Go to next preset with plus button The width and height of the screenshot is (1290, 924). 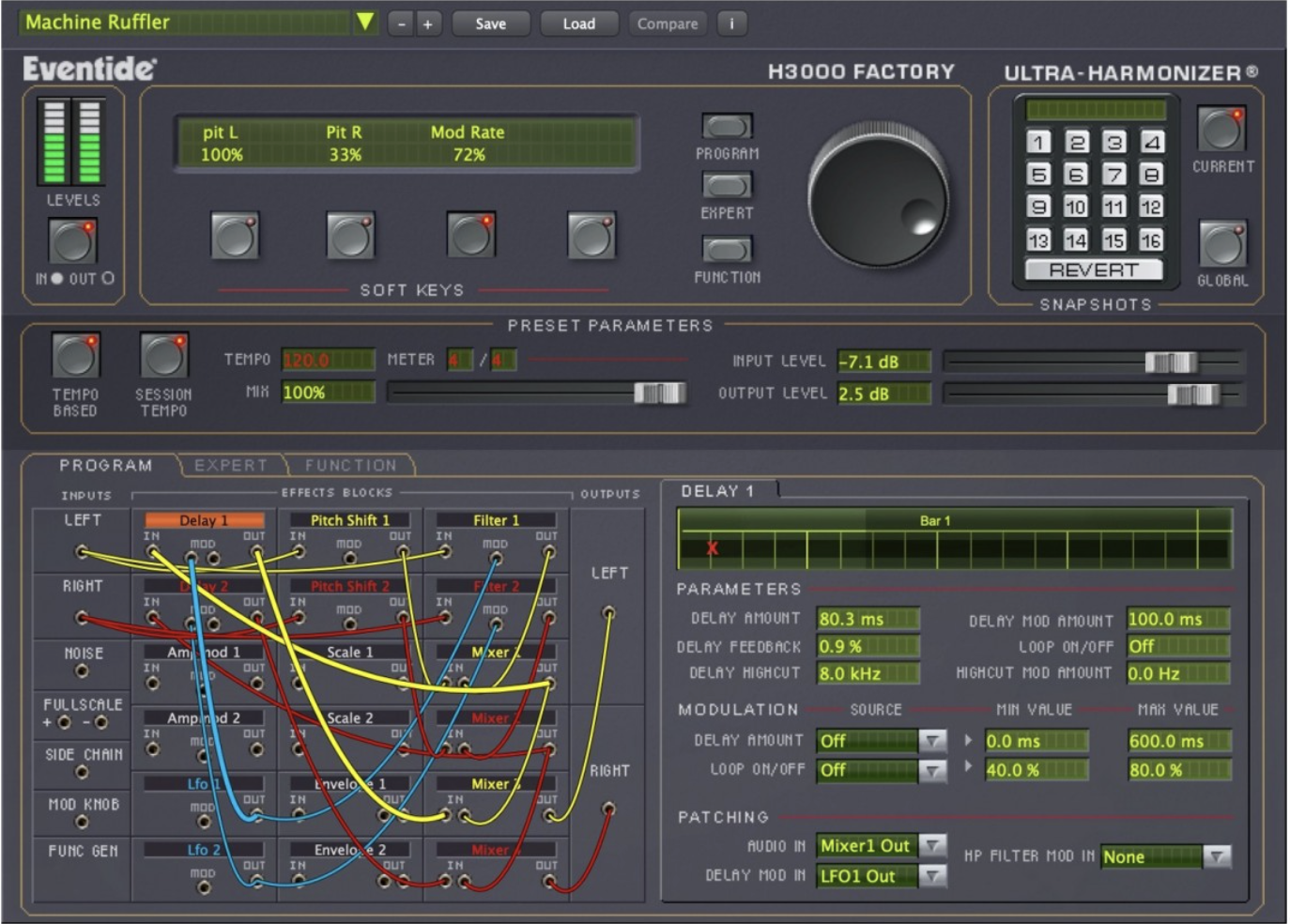click(427, 23)
